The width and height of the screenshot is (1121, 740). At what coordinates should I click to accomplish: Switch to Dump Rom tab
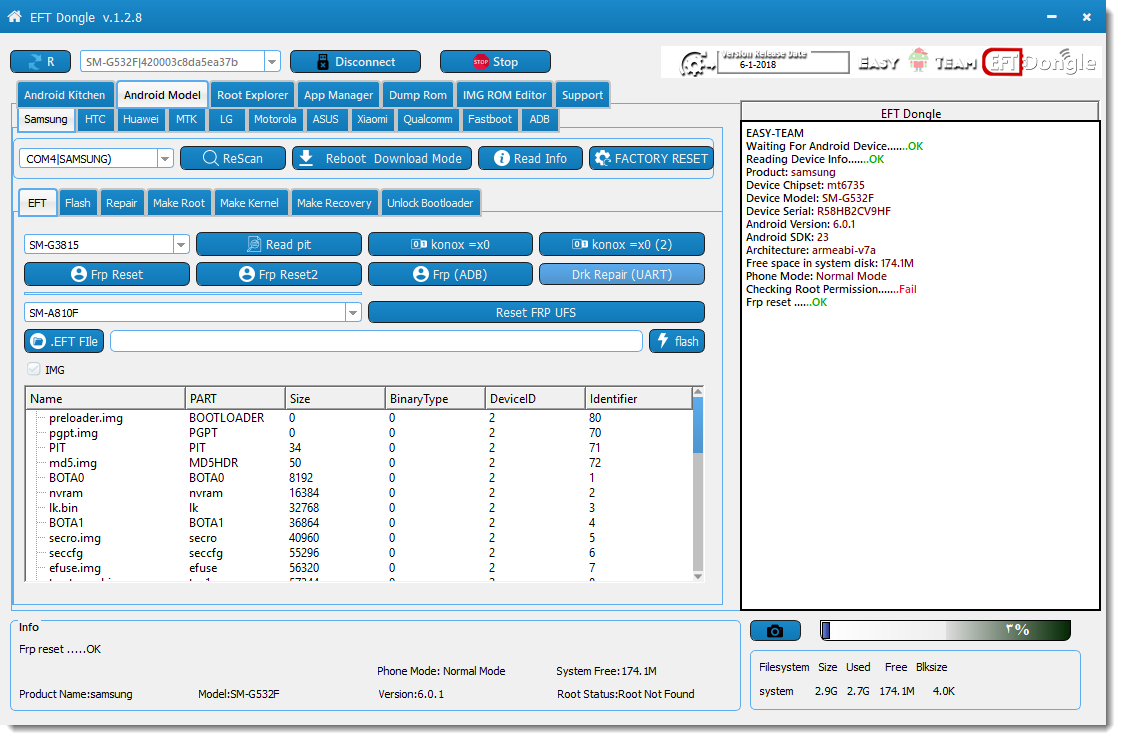point(418,95)
